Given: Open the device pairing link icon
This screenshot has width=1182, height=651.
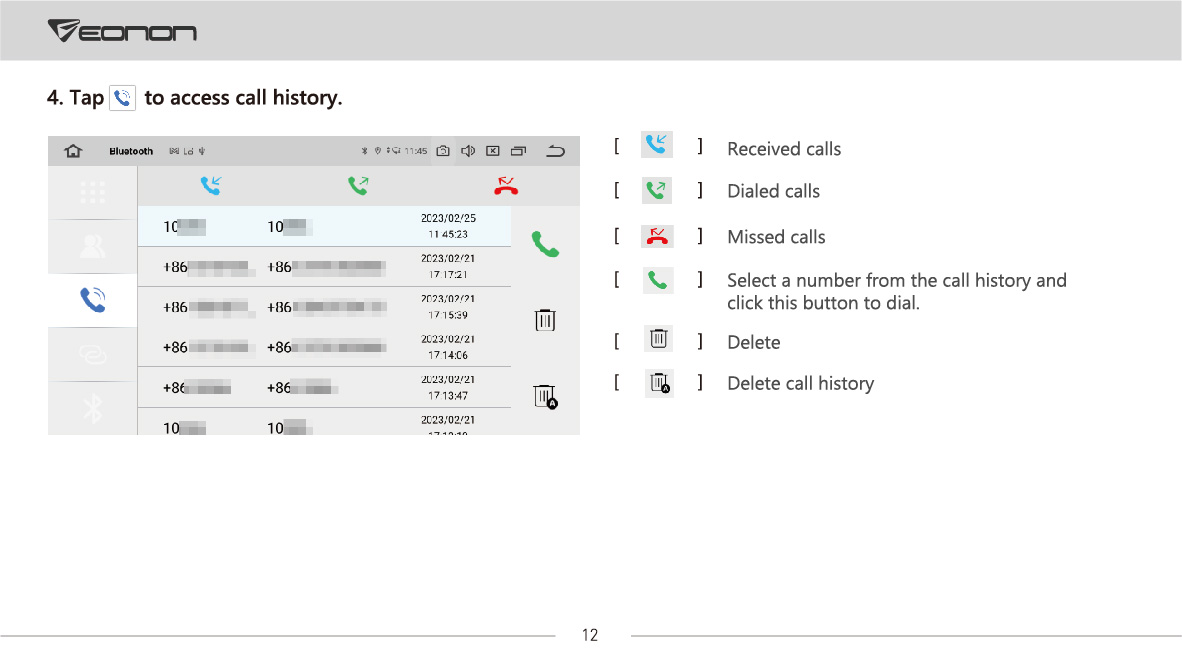Looking at the screenshot, I should click(x=93, y=354).
